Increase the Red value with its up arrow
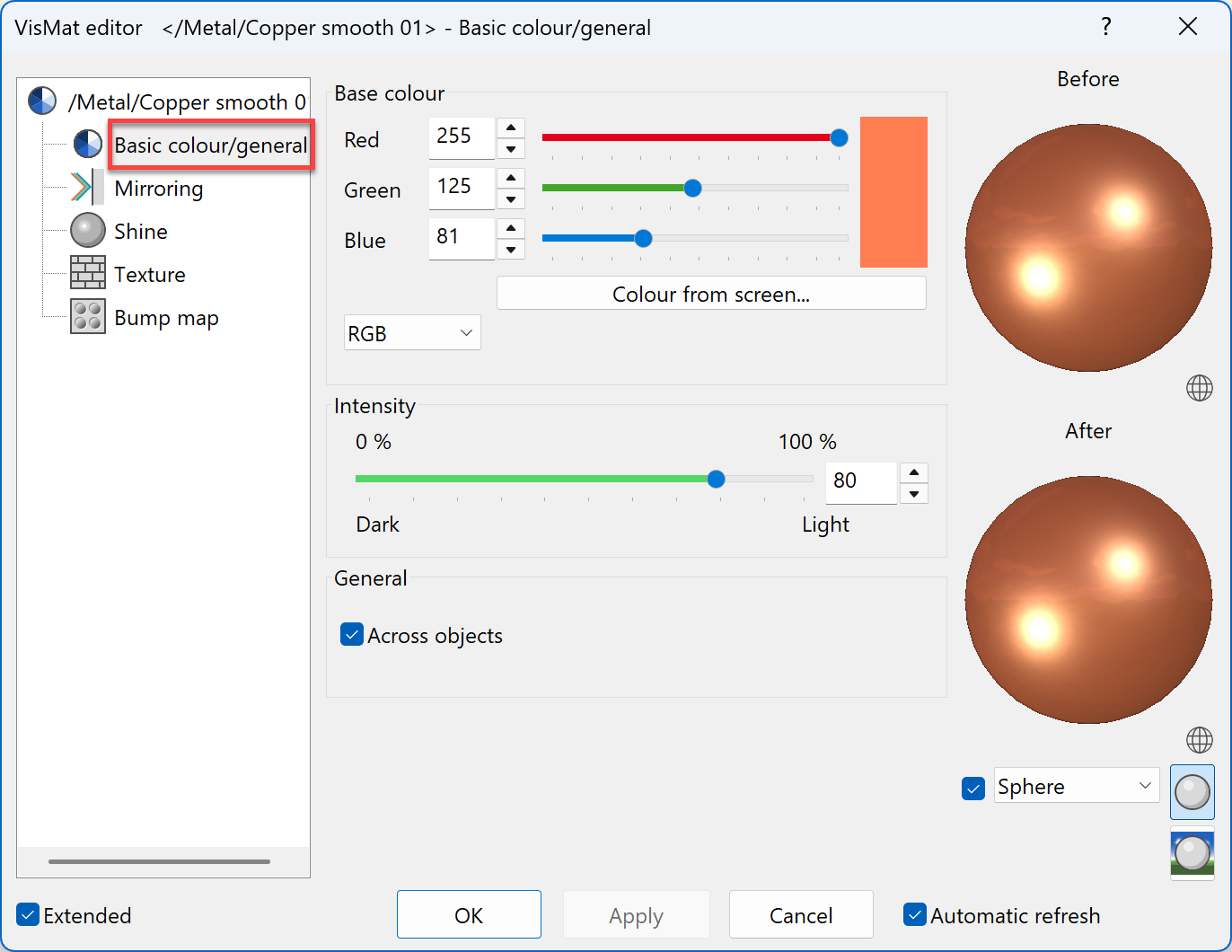Viewport: 1232px width, 952px height. click(x=510, y=128)
